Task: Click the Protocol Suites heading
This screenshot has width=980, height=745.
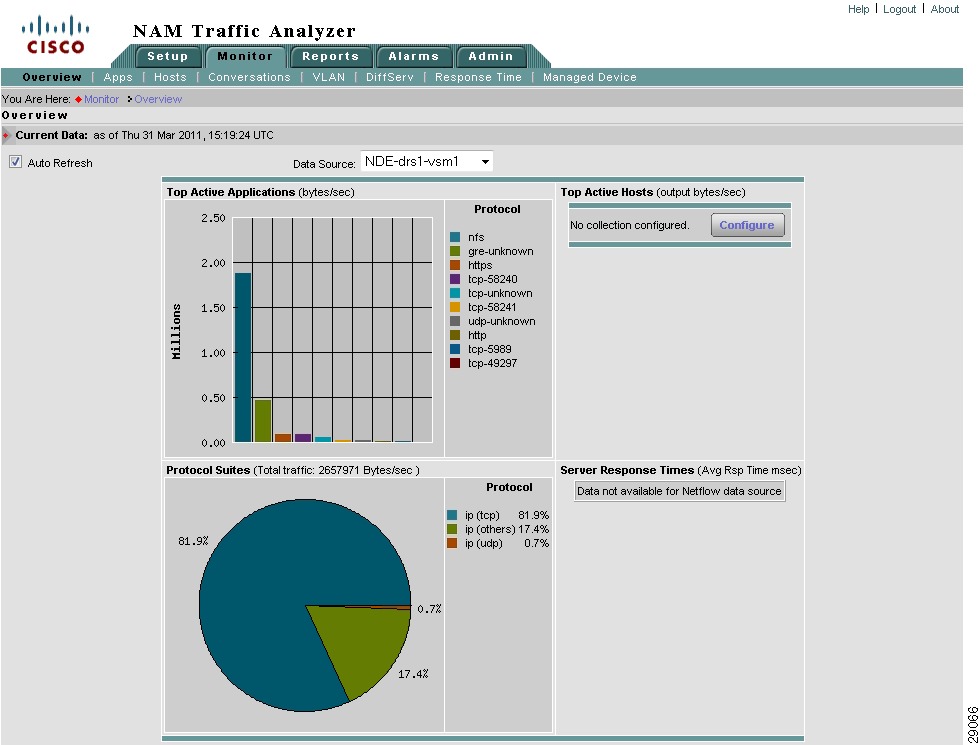Action: click(208, 470)
